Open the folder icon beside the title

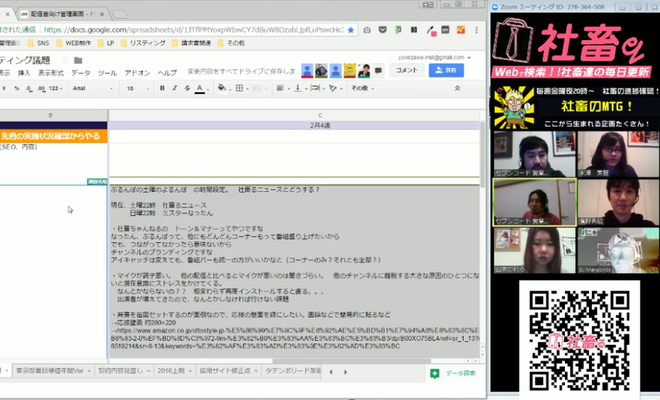[78, 60]
